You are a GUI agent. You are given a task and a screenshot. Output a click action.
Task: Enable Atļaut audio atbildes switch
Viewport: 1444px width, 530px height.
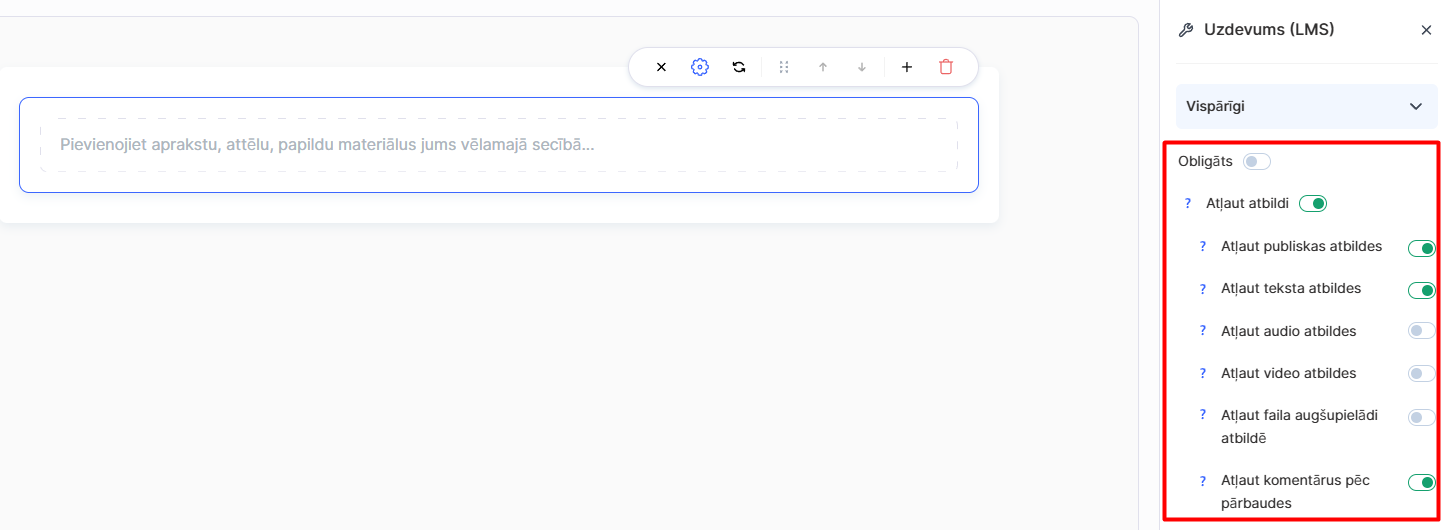point(1421,331)
